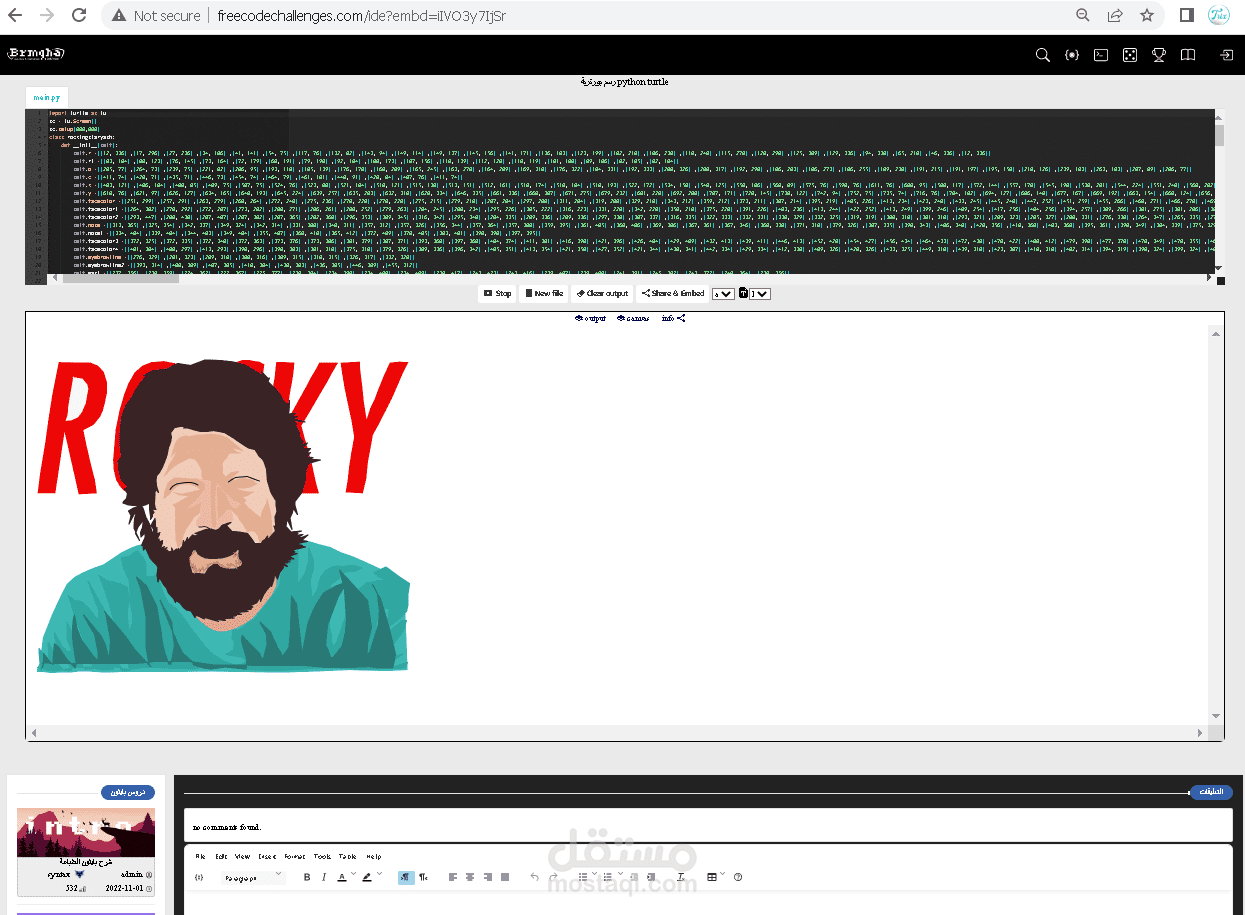Screen dimensions: 1245x915
Task: Justify text in the editor
Action: 505,877
